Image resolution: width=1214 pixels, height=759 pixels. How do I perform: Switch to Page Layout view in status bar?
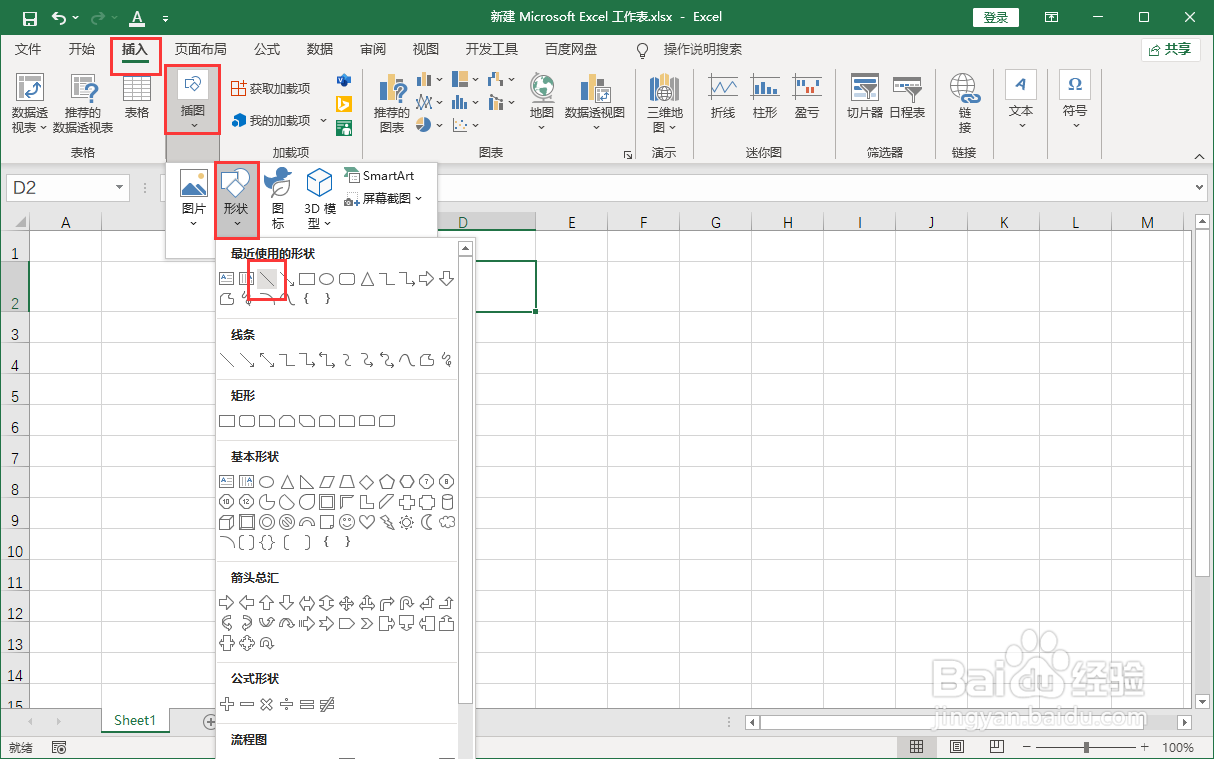click(x=957, y=747)
